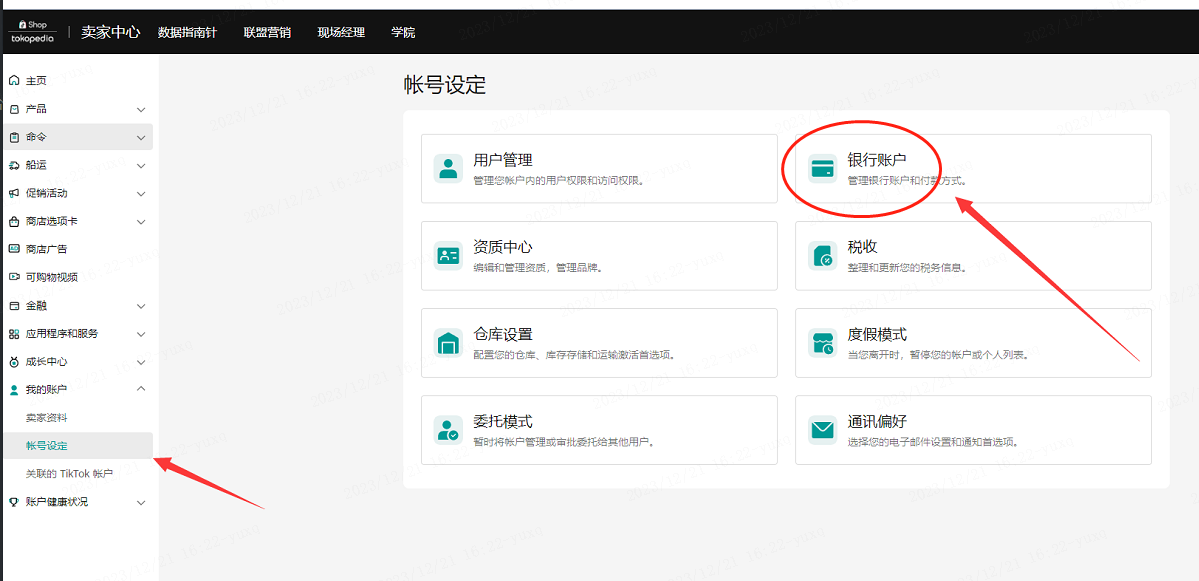Click the 度假模式 calendar icon
The image size is (1199, 581).
822,343
